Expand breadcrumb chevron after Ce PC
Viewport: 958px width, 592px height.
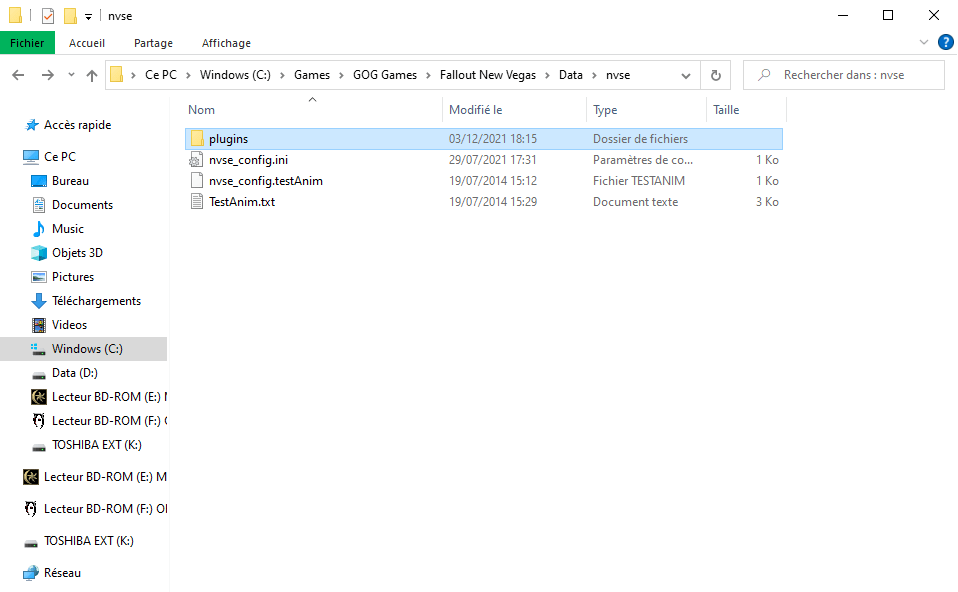click(188, 75)
